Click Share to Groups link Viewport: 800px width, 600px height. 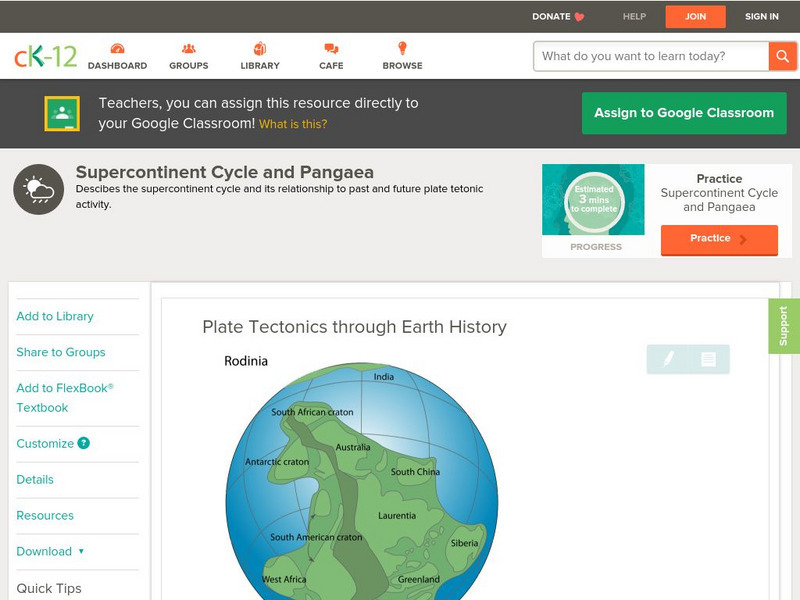tap(61, 352)
